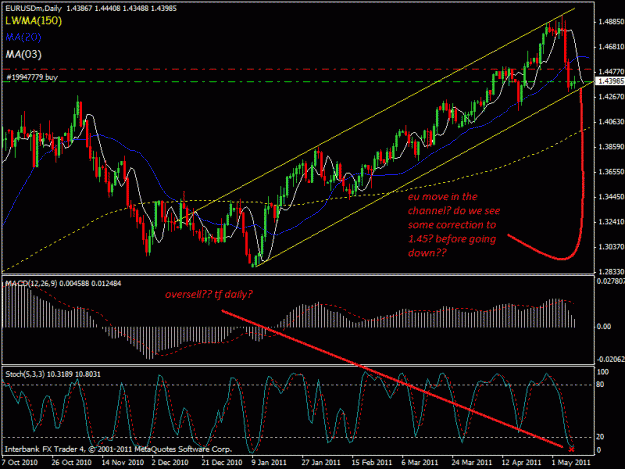Click the 'oversell?? tf daily?' annotation text
Image resolution: width=625 pixels, height=469 pixels.
pos(209,294)
